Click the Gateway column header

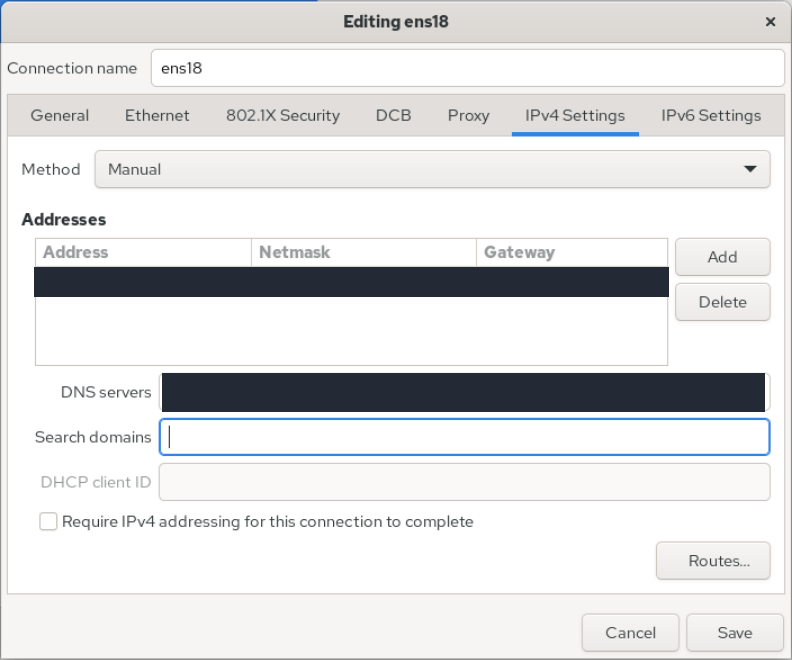click(x=572, y=252)
